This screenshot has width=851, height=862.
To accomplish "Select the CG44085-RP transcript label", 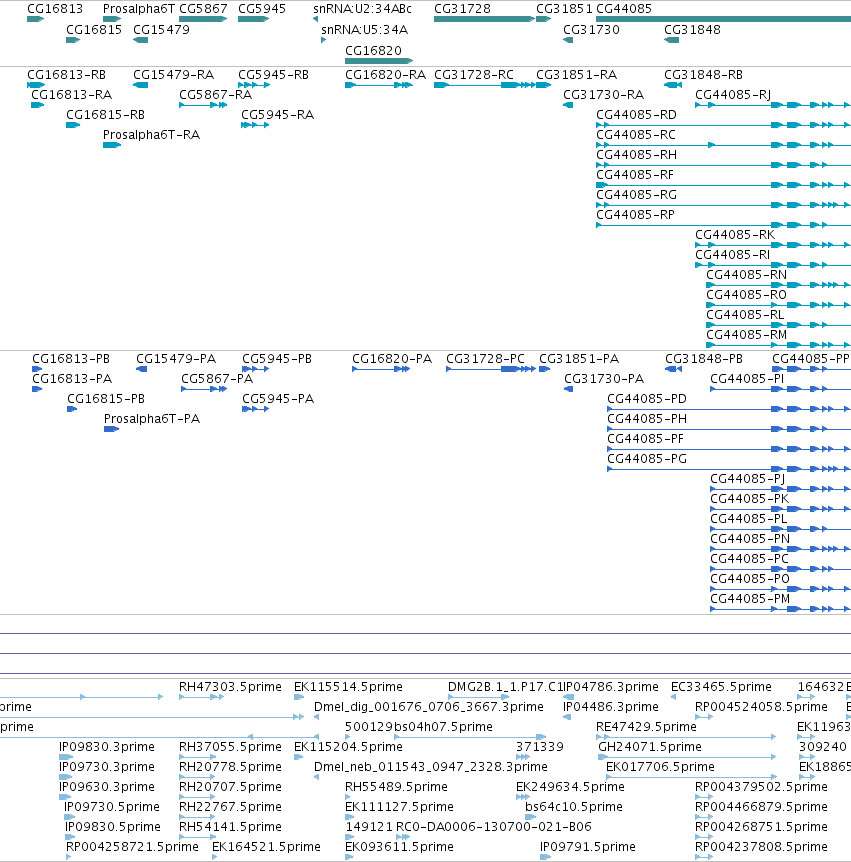I will click(635, 214).
